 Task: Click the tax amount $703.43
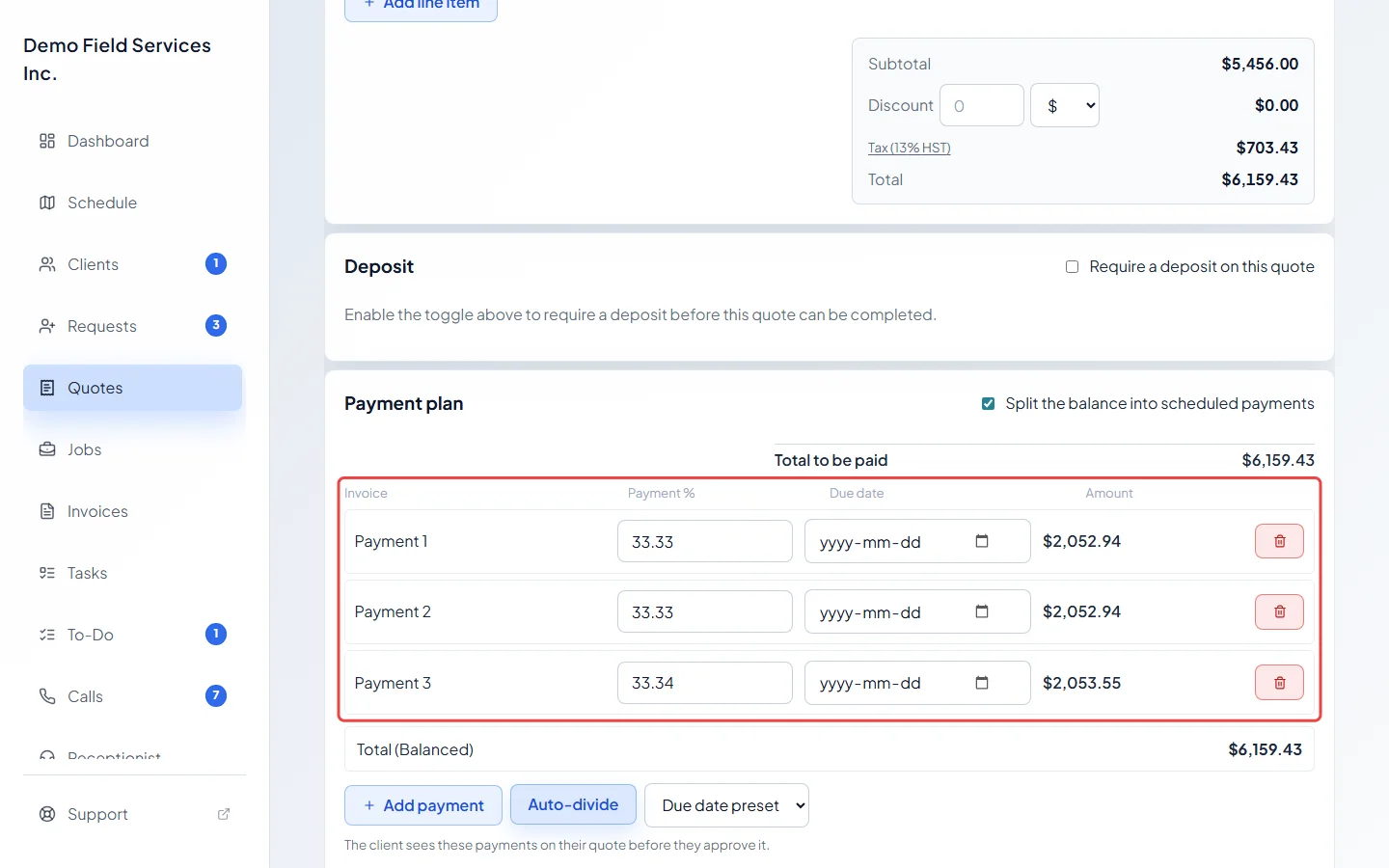(x=1267, y=148)
